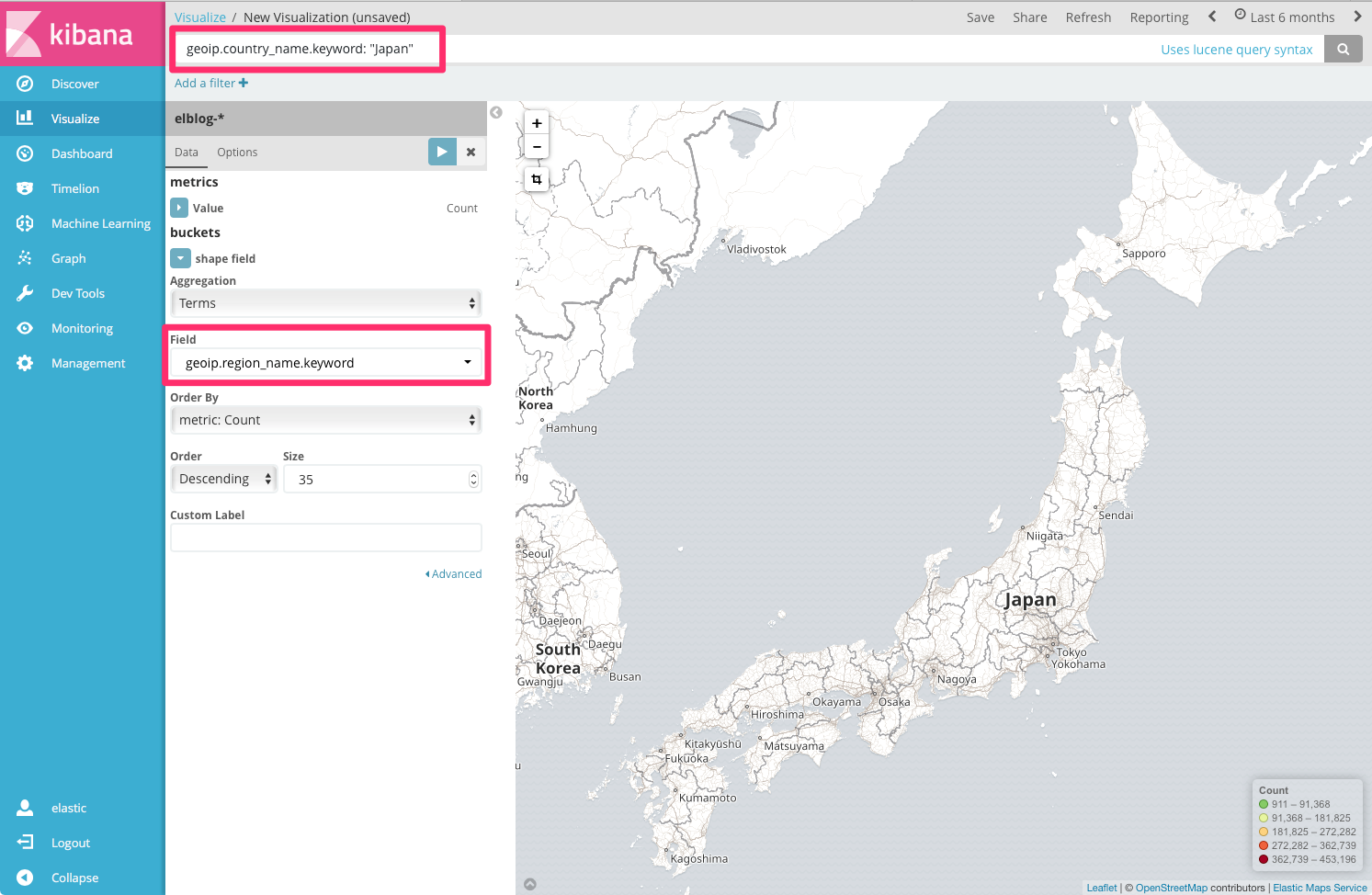Open the Reporting menu
This screenshot has height=895, width=1372.
tap(1159, 17)
